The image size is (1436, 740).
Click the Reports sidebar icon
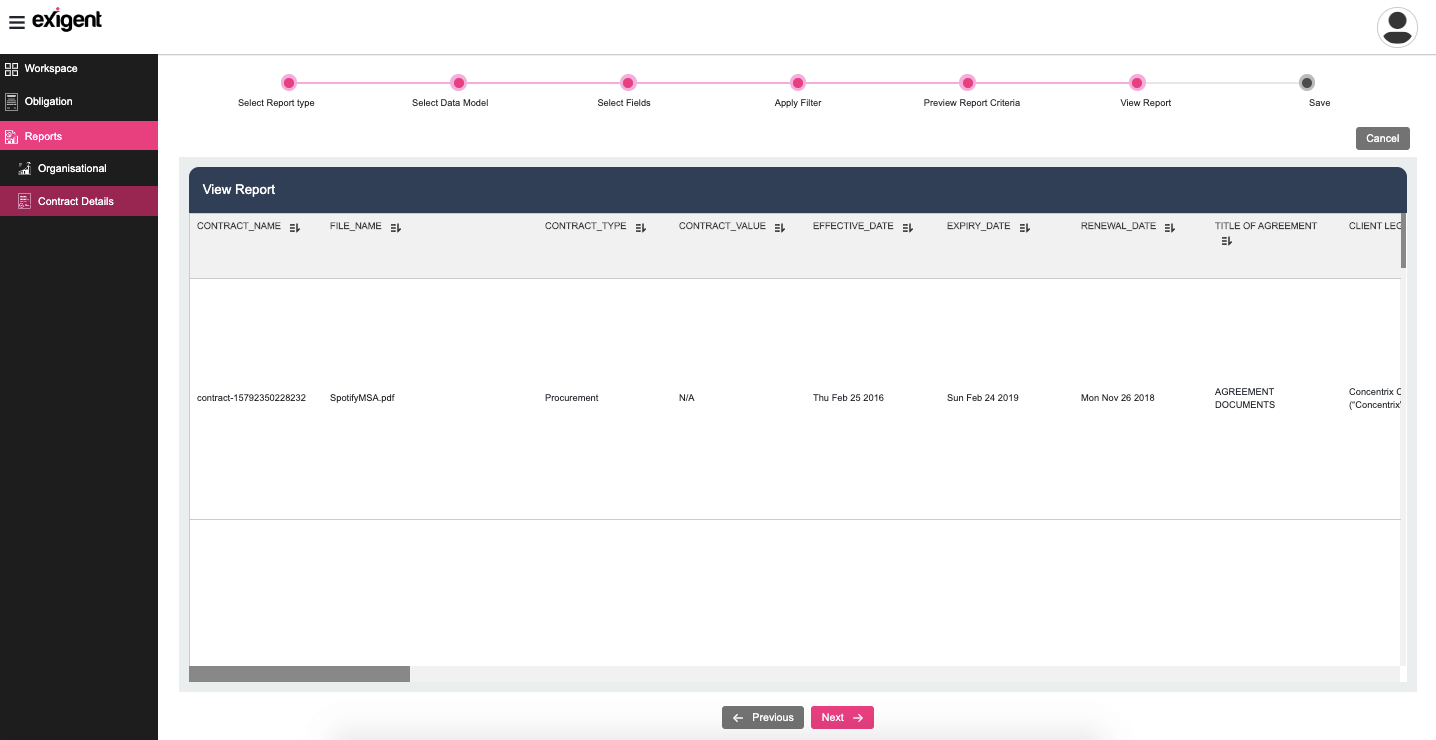click(12, 136)
